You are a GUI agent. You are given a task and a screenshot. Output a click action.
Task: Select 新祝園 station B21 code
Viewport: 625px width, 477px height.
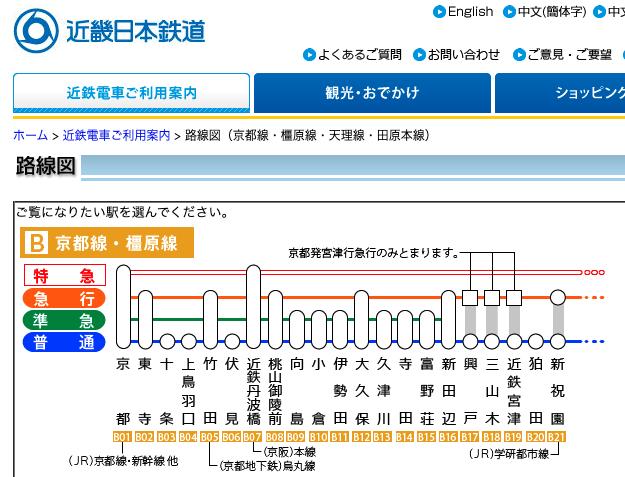click(556, 437)
